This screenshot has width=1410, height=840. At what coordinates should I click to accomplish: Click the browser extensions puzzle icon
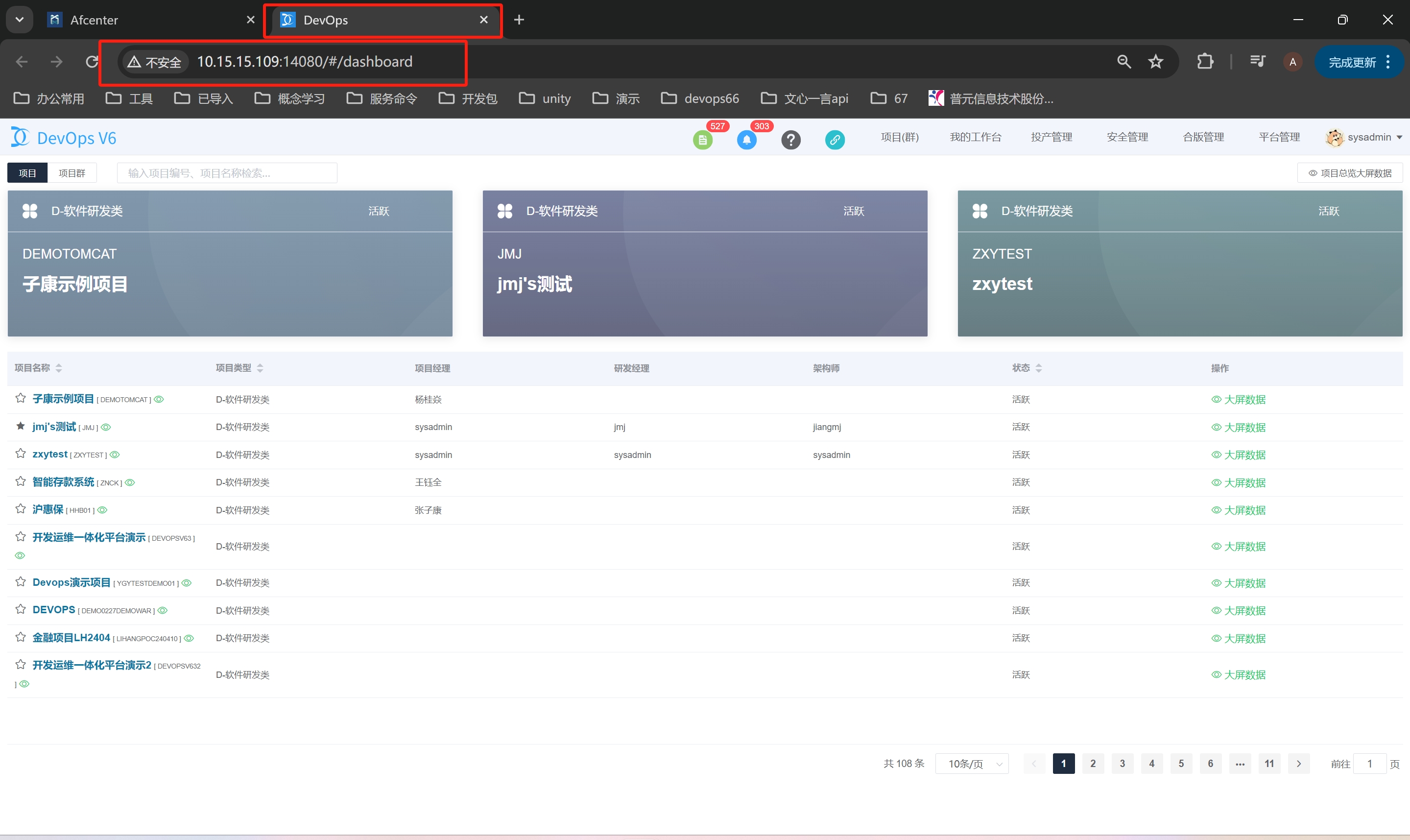coord(1205,61)
